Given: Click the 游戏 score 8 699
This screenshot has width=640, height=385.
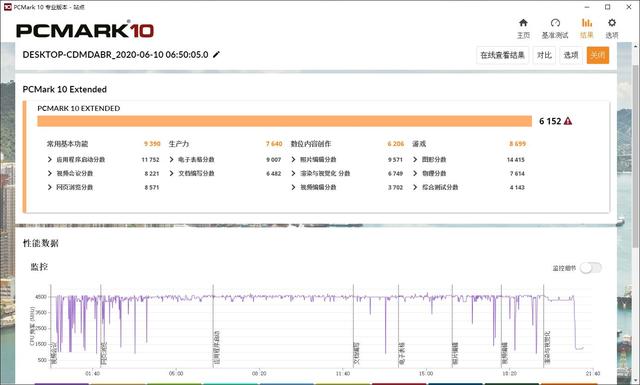Looking at the screenshot, I should tap(518, 144).
